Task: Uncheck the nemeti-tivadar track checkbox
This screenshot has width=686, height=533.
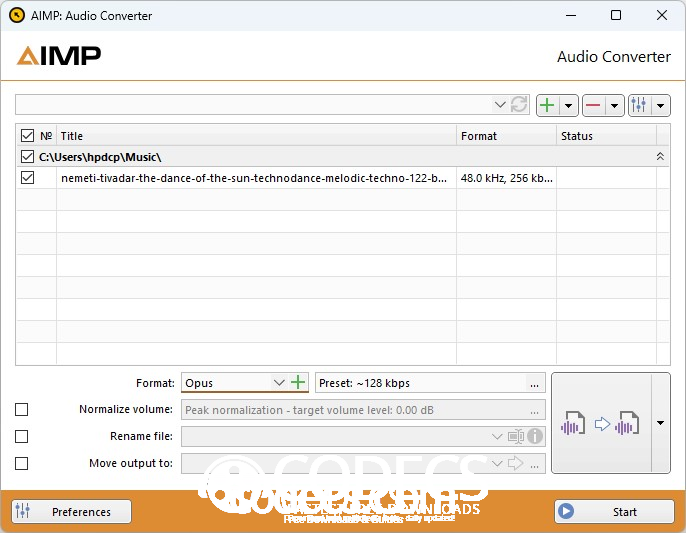Action: pos(27,178)
